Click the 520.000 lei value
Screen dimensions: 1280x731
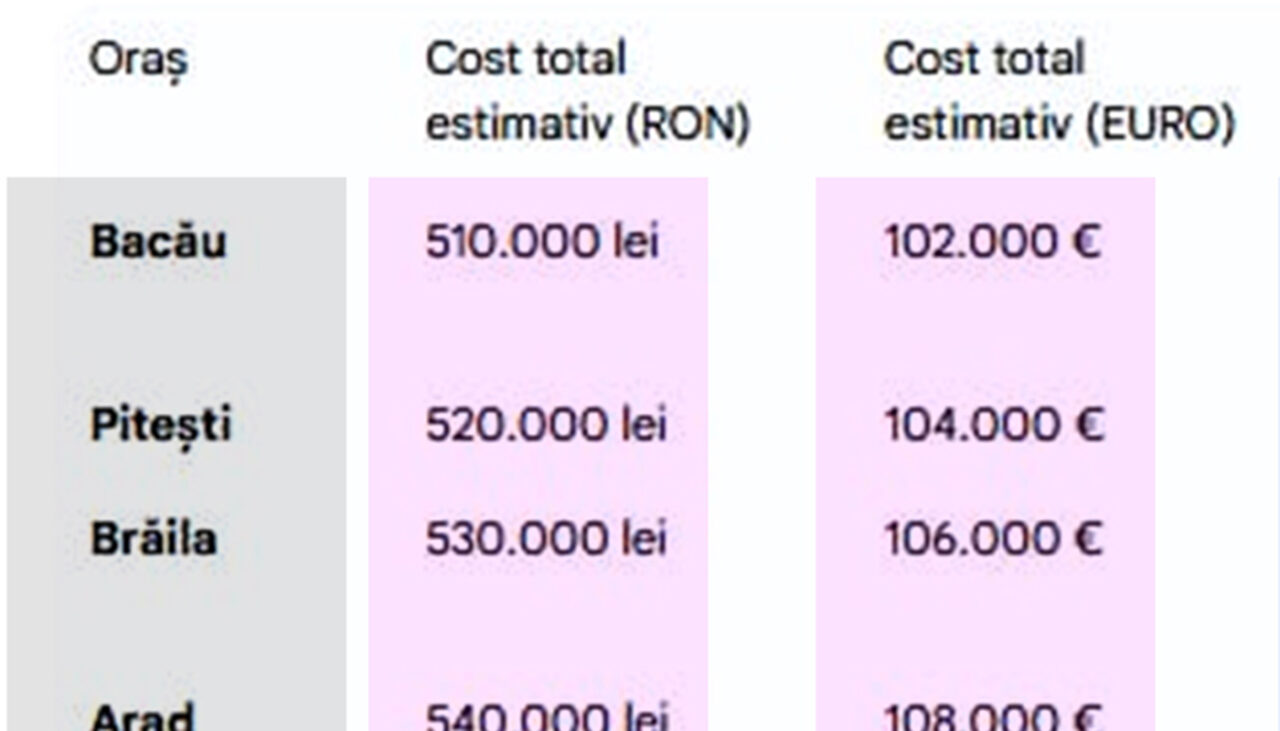[x=545, y=426]
